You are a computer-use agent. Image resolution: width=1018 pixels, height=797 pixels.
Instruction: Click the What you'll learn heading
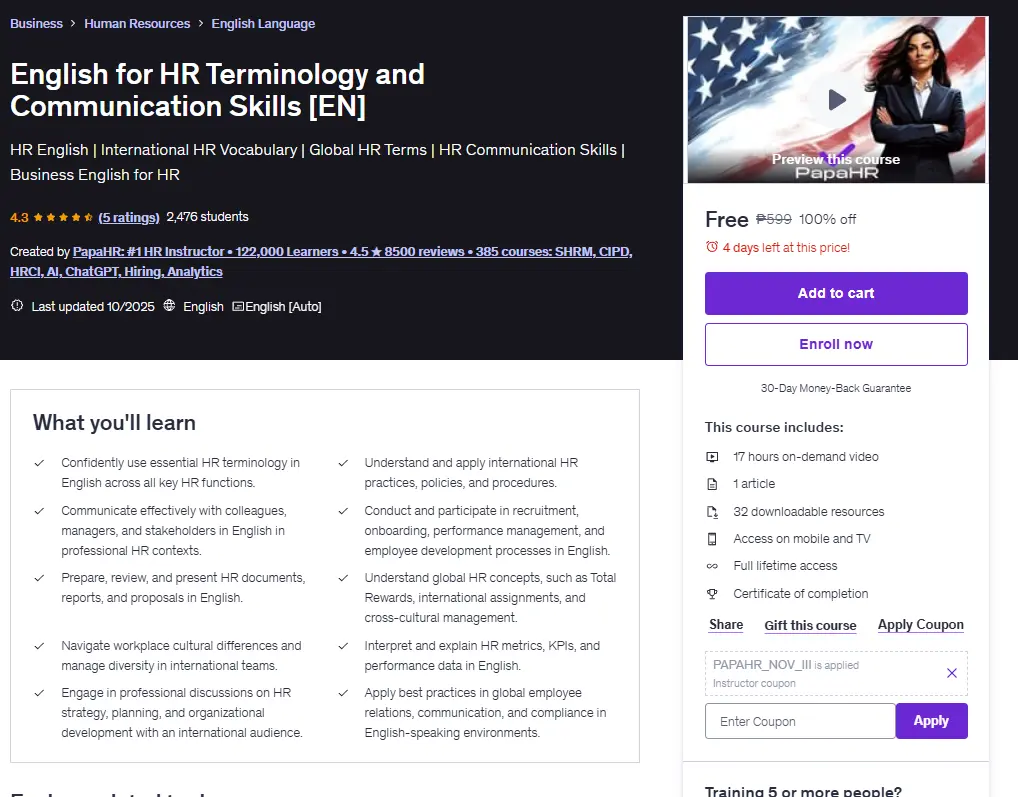[114, 423]
